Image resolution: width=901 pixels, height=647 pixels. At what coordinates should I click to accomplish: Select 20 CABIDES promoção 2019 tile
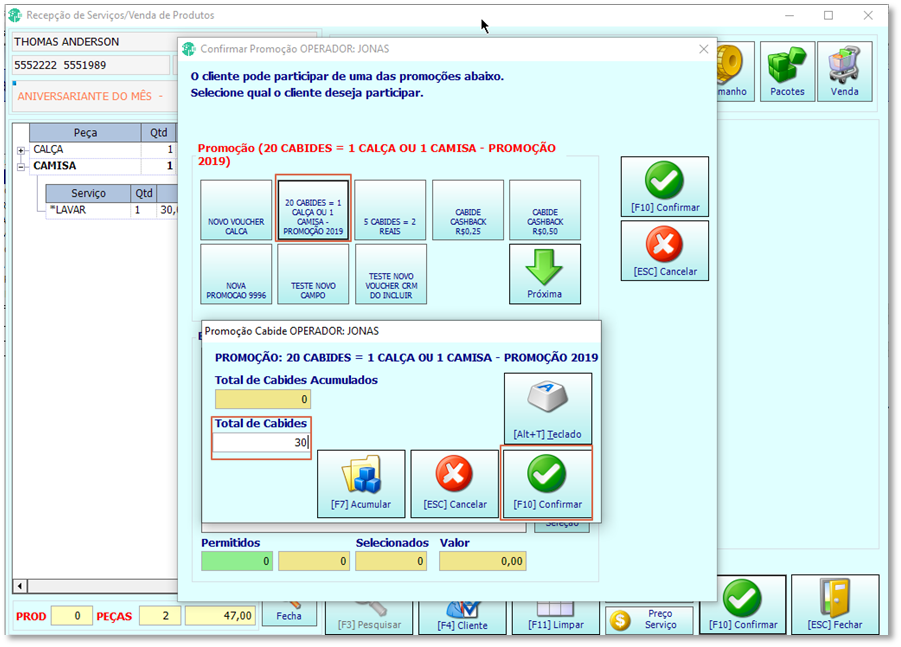point(313,210)
